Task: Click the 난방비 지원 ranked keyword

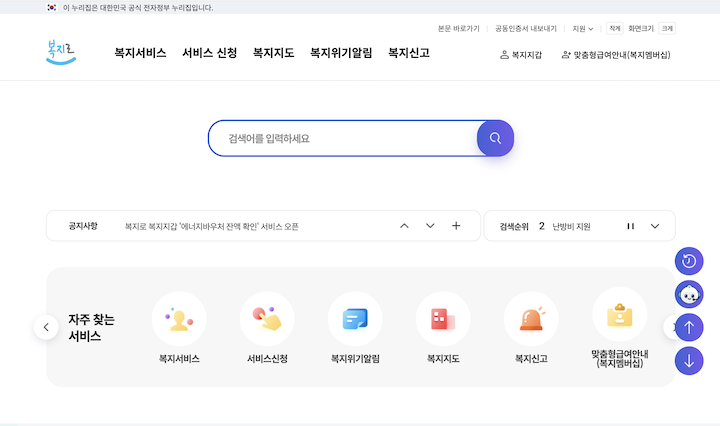Action: pos(571,226)
